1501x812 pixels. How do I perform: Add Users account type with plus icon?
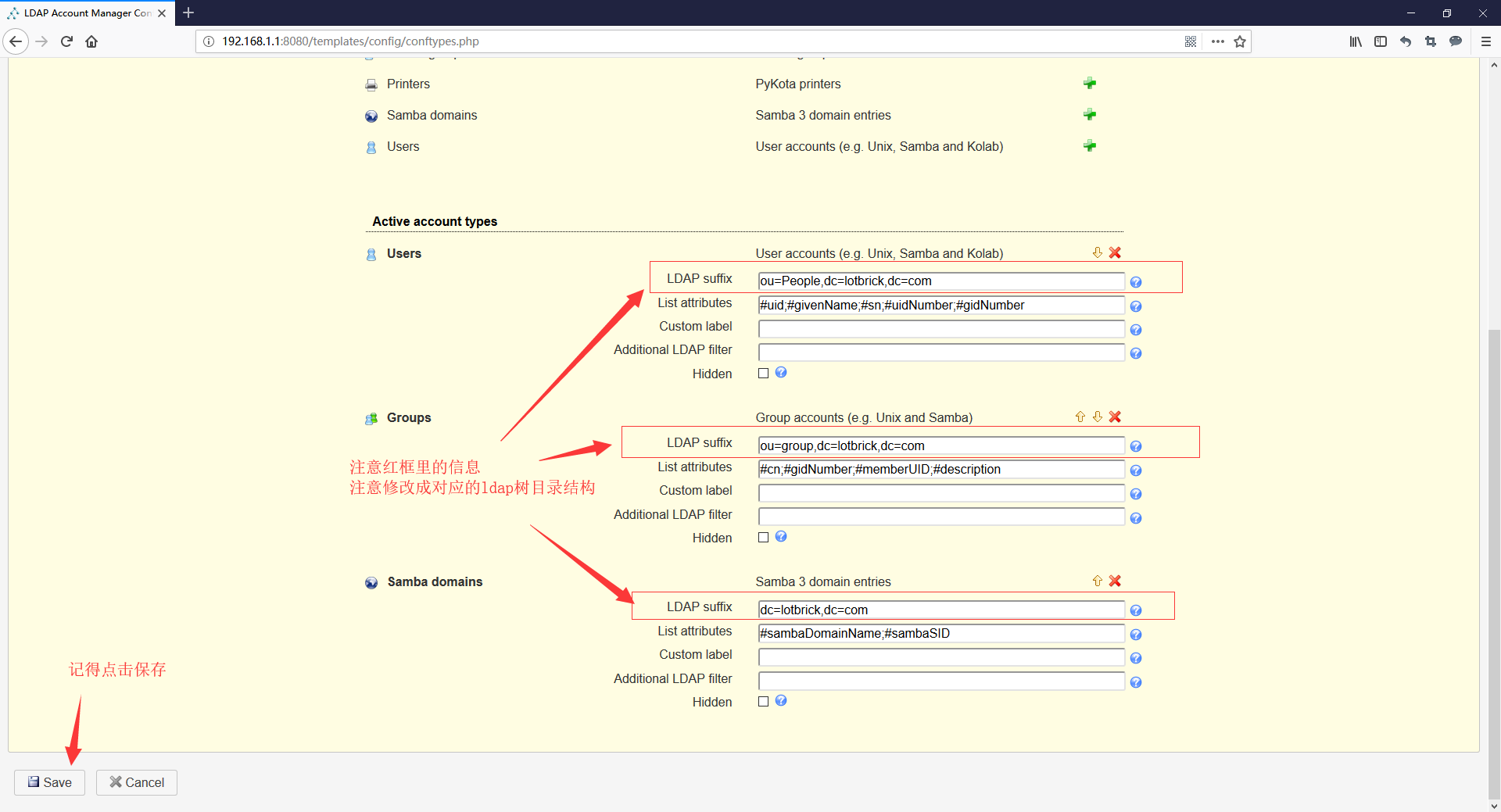point(1090,146)
